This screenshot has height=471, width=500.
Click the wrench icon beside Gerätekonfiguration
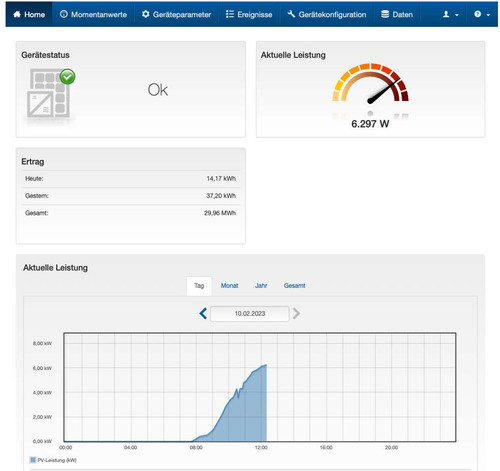(291, 14)
